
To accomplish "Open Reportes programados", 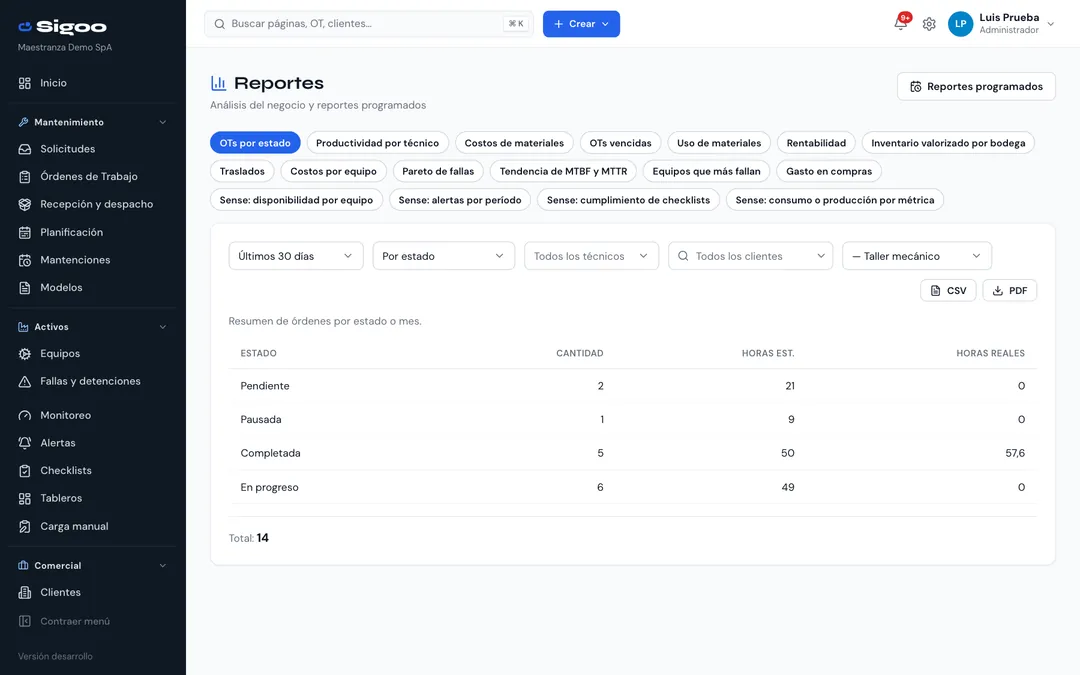I will (976, 87).
